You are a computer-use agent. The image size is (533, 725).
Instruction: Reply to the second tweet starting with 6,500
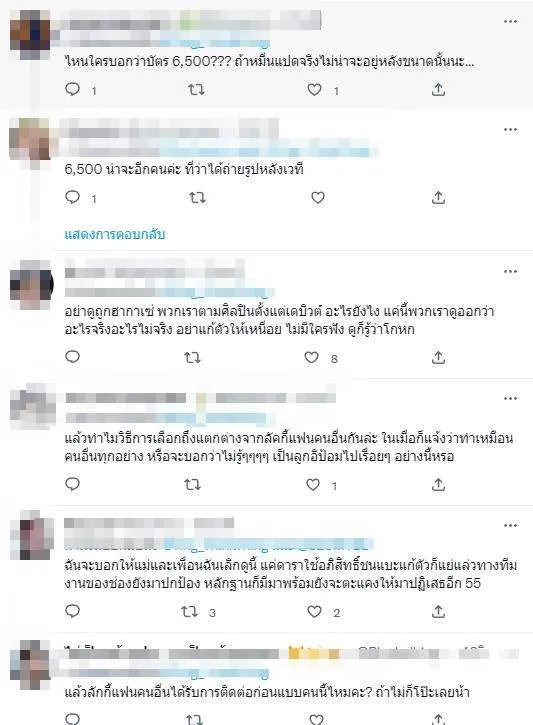pos(73,197)
